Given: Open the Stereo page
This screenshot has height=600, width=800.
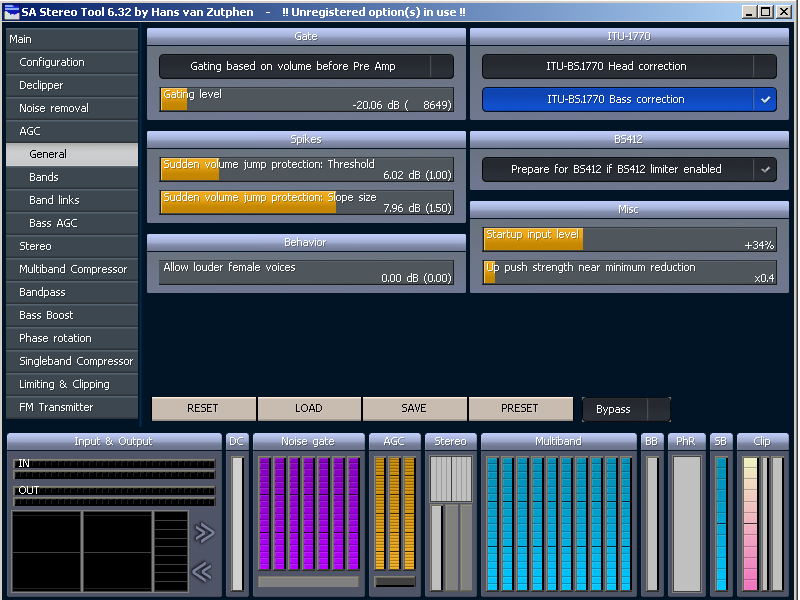Looking at the screenshot, I should 72,246.
